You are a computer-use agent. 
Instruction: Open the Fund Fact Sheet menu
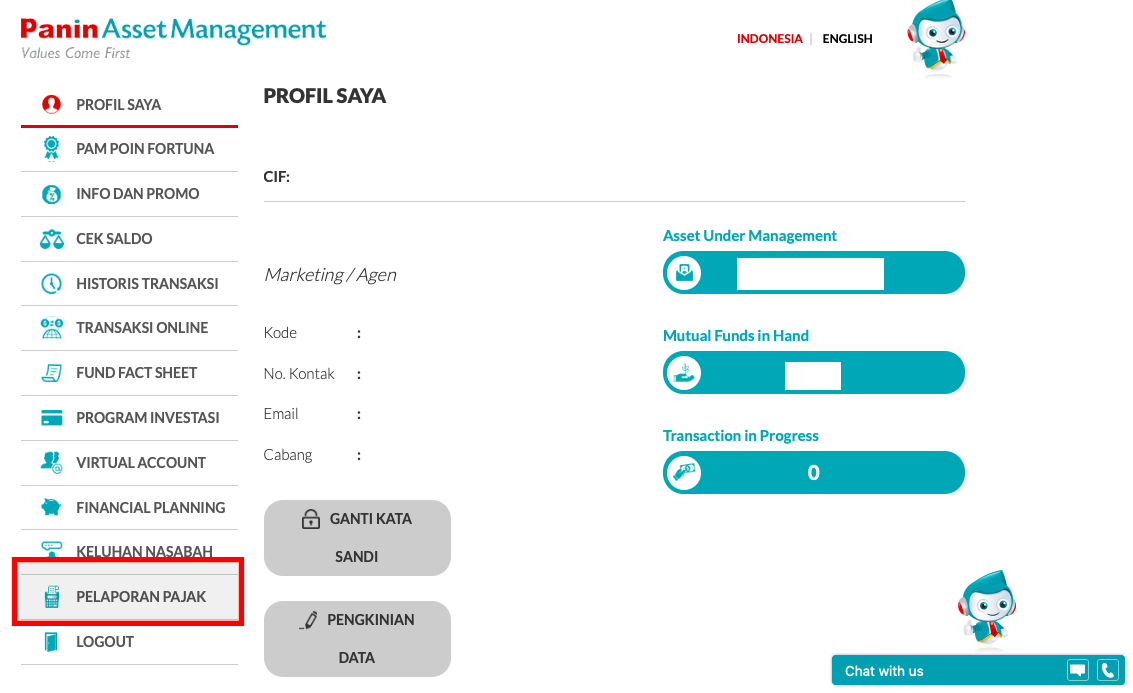coord(136,373)
